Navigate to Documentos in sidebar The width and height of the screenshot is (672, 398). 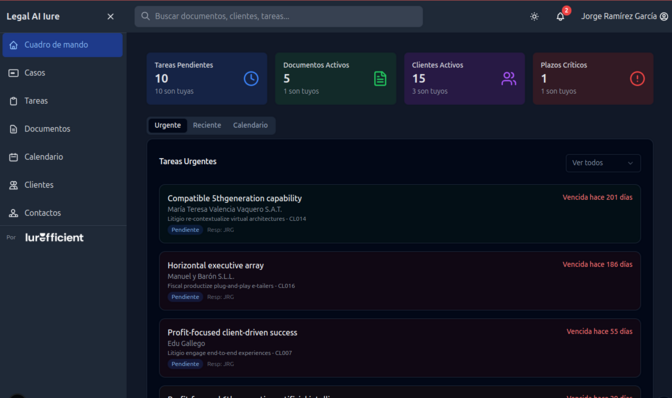(63, 129)
